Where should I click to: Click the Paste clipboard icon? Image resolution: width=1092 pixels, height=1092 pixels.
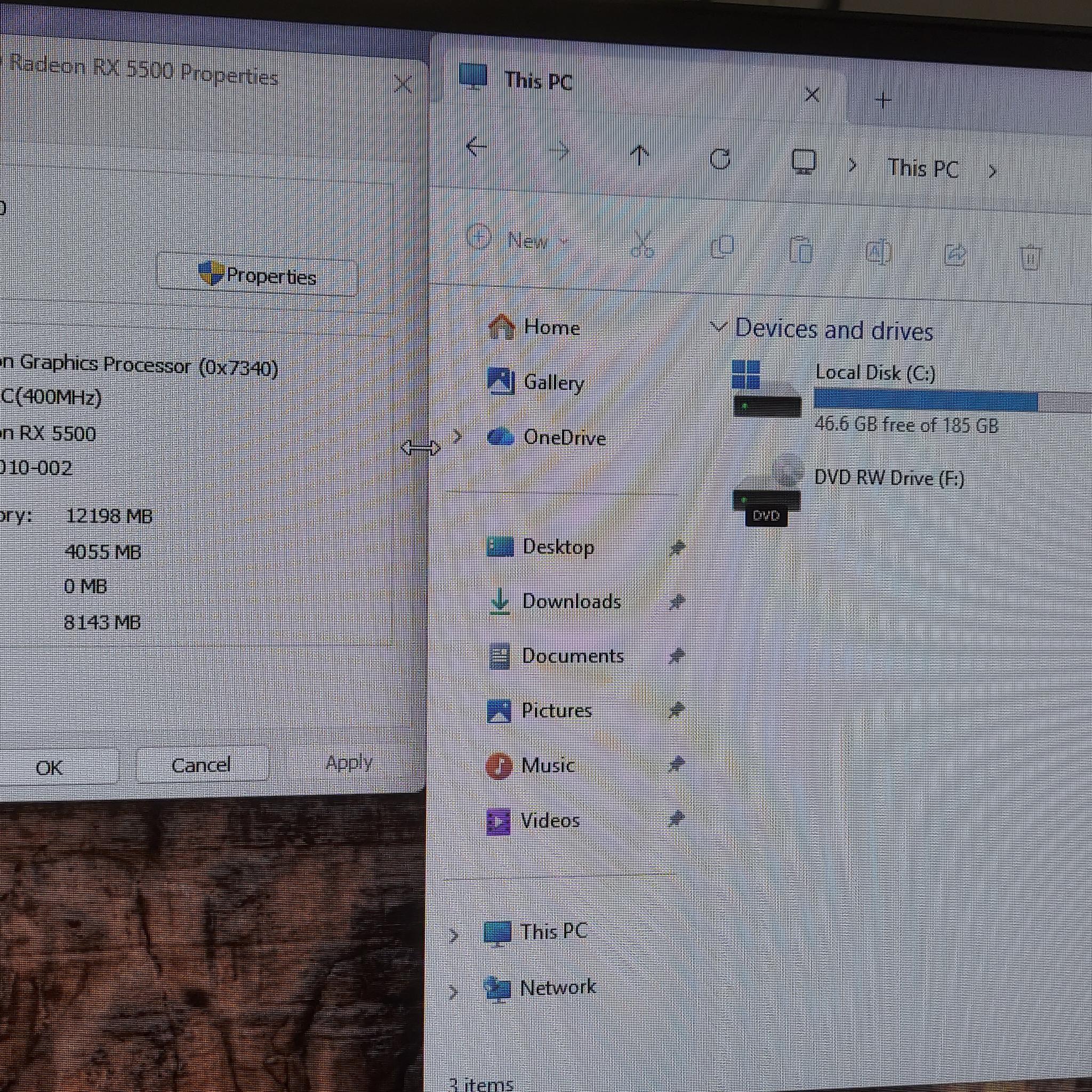(800, 250)
